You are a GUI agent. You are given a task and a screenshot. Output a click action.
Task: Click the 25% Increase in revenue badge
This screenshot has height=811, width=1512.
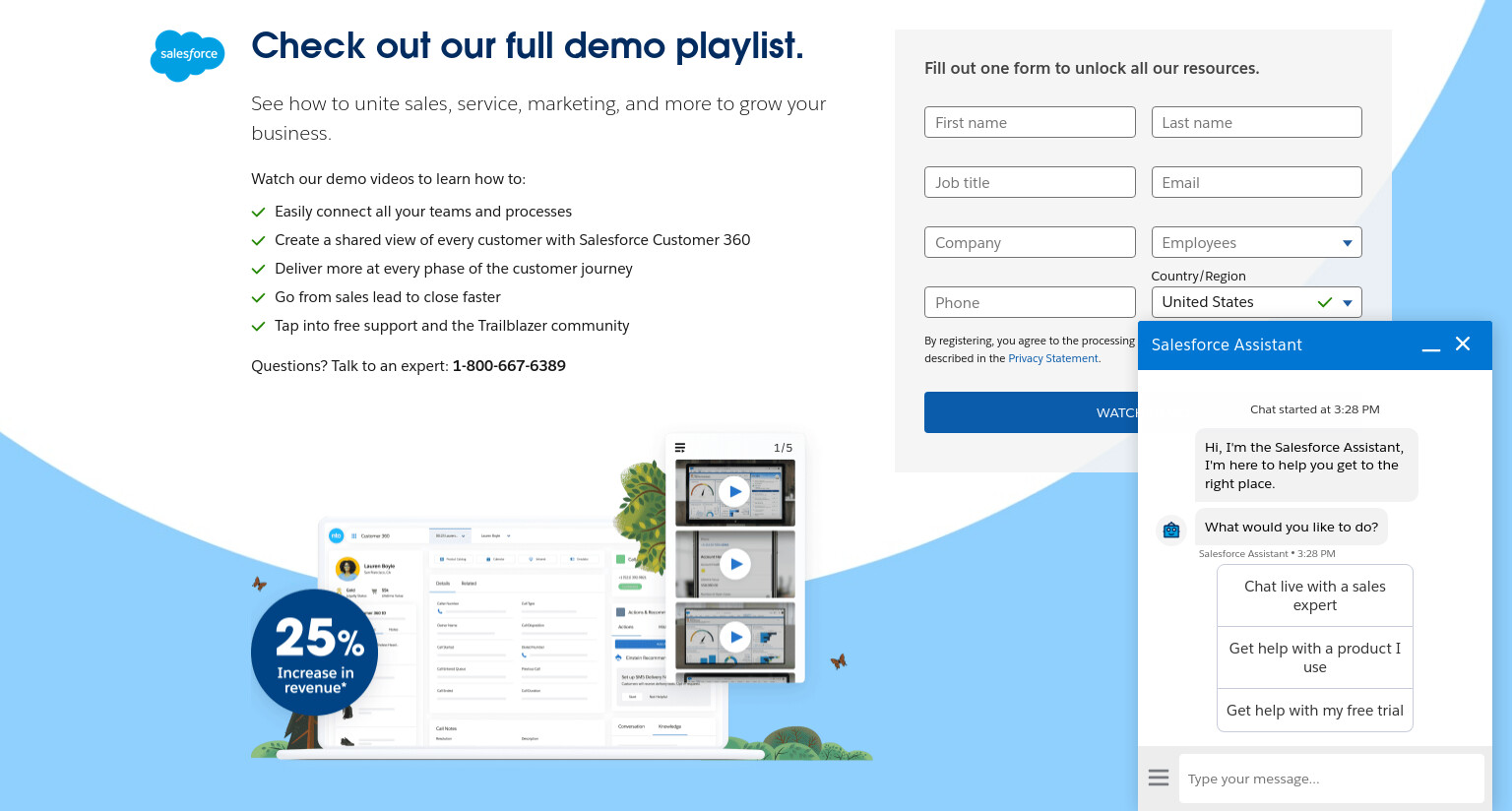[x=315, y=652]
